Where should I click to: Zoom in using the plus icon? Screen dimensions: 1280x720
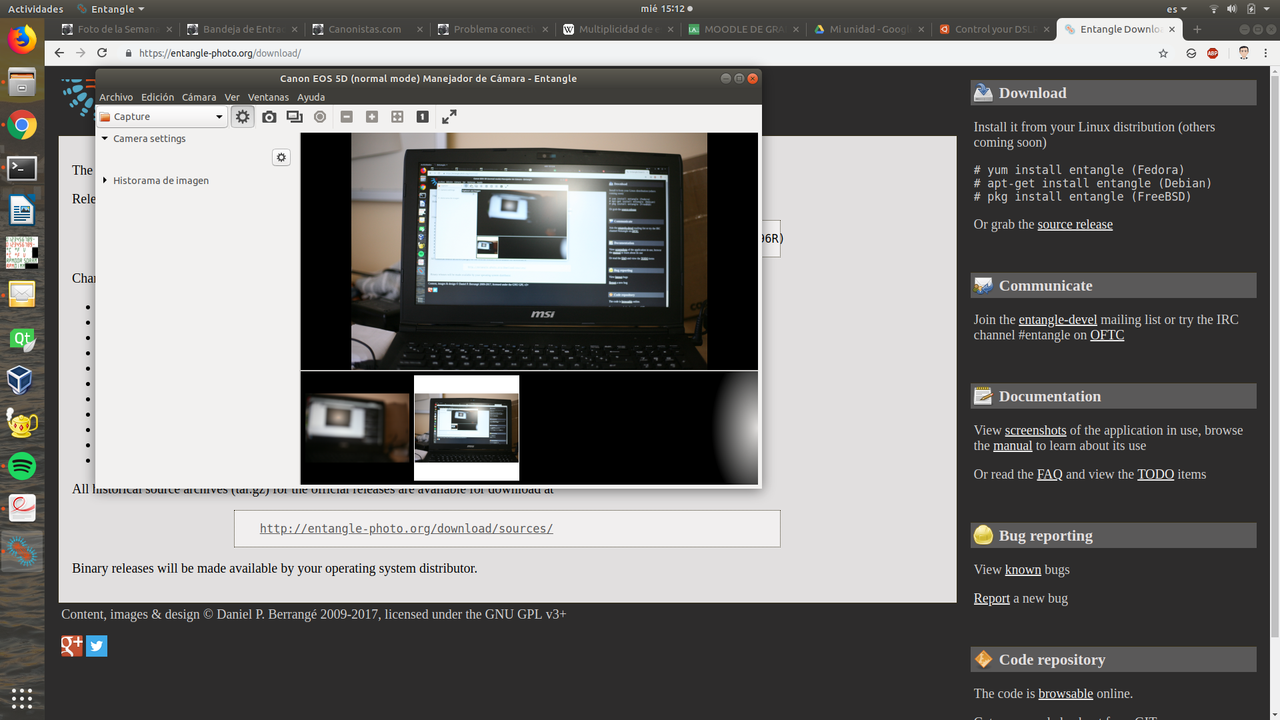(x=372, y=117)
